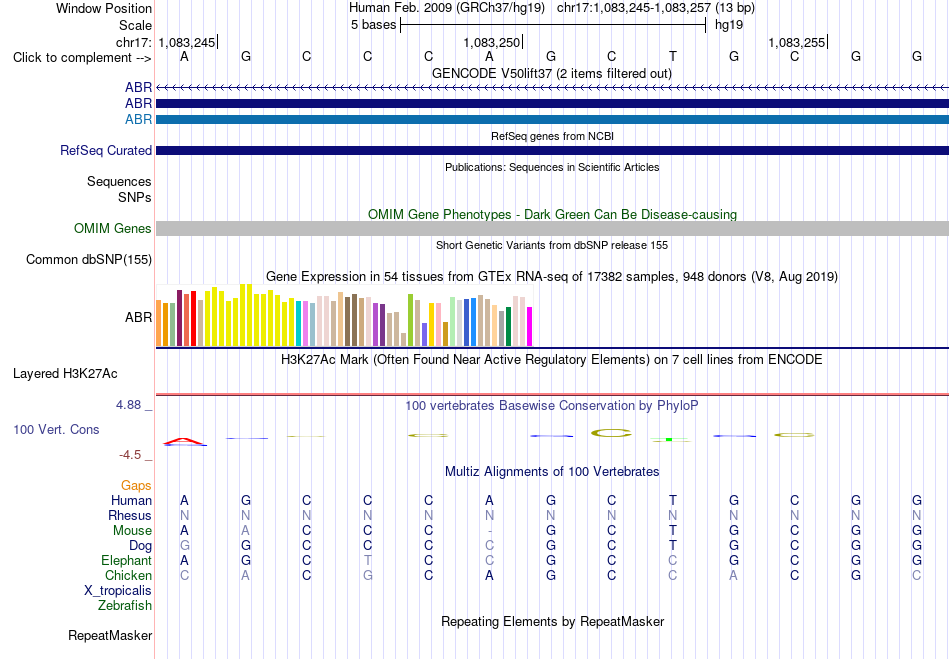Click the 'Click to complement -->' label
Viewport: 950px width, 659px height.
point(82,58)
